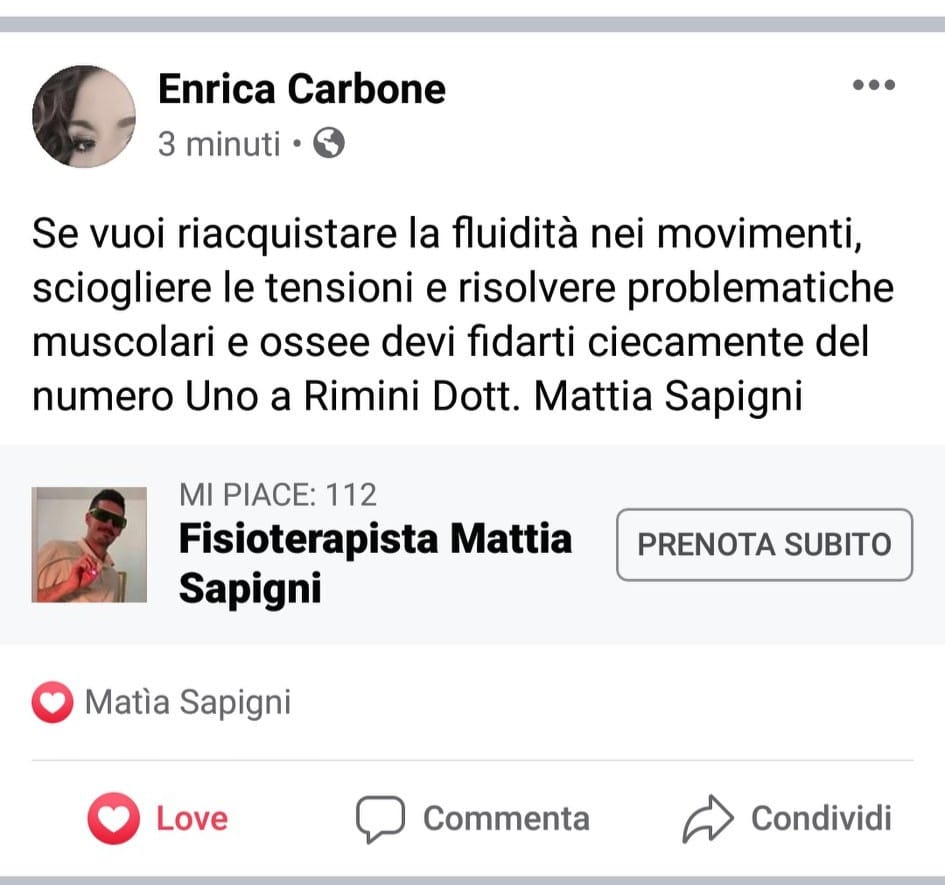Open the three-dots post options menu
Image resolution: width=945 pixels, height=885 pixels.
873,86
